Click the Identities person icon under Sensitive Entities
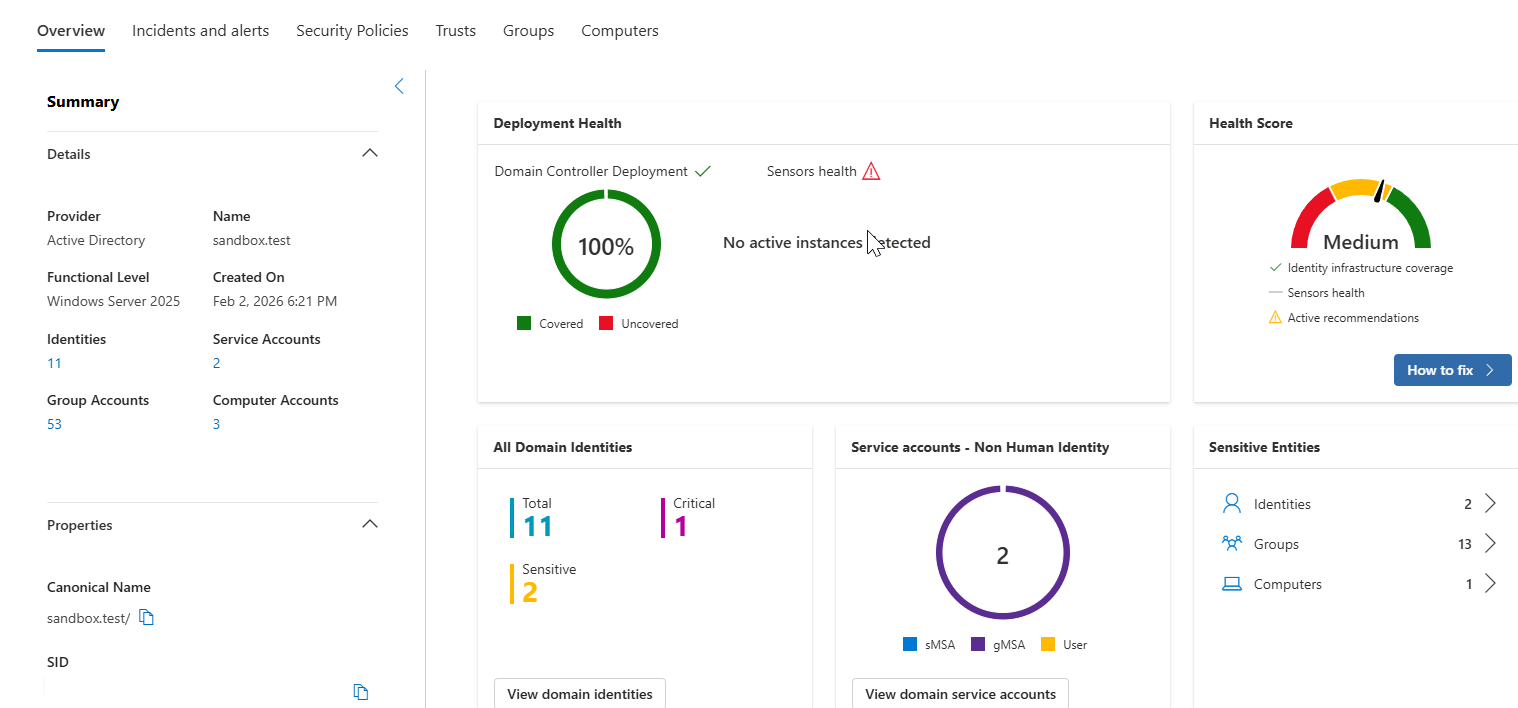The height and width of the screenshot is (708, 1518). 1231,503
